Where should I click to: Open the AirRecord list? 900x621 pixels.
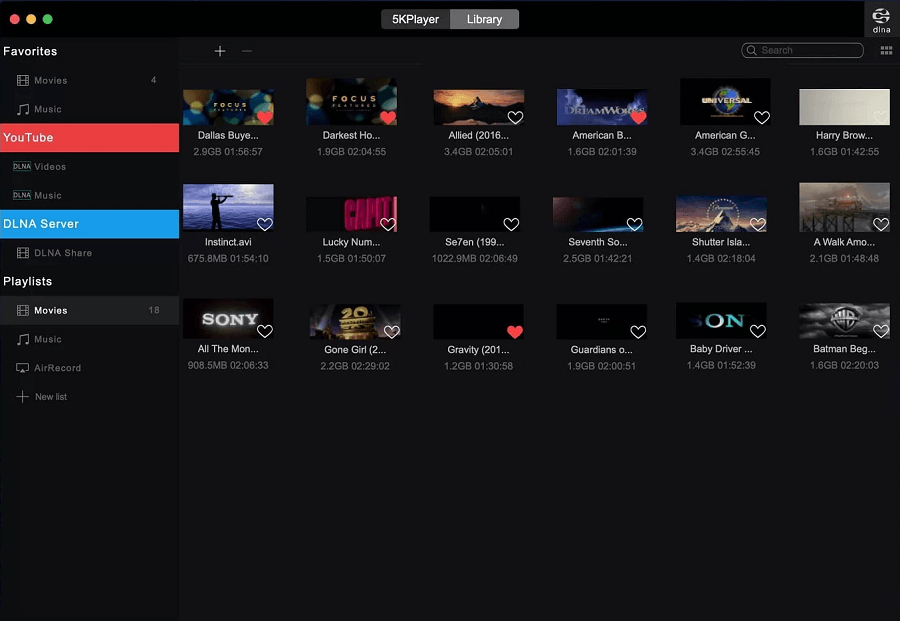(x=90, y=368)
